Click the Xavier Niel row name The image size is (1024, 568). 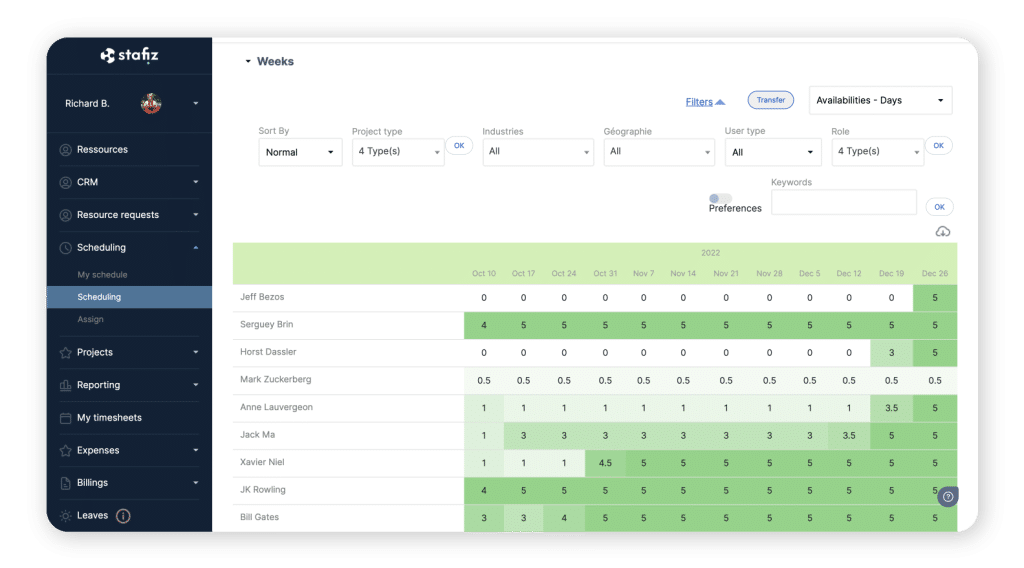click(x=262, y=462)
